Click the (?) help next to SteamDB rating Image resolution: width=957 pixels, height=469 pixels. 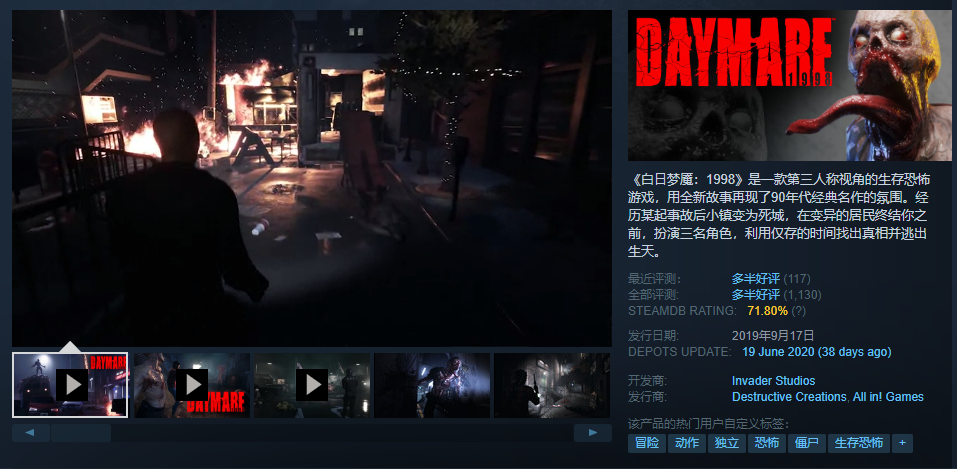coord(798,311)
